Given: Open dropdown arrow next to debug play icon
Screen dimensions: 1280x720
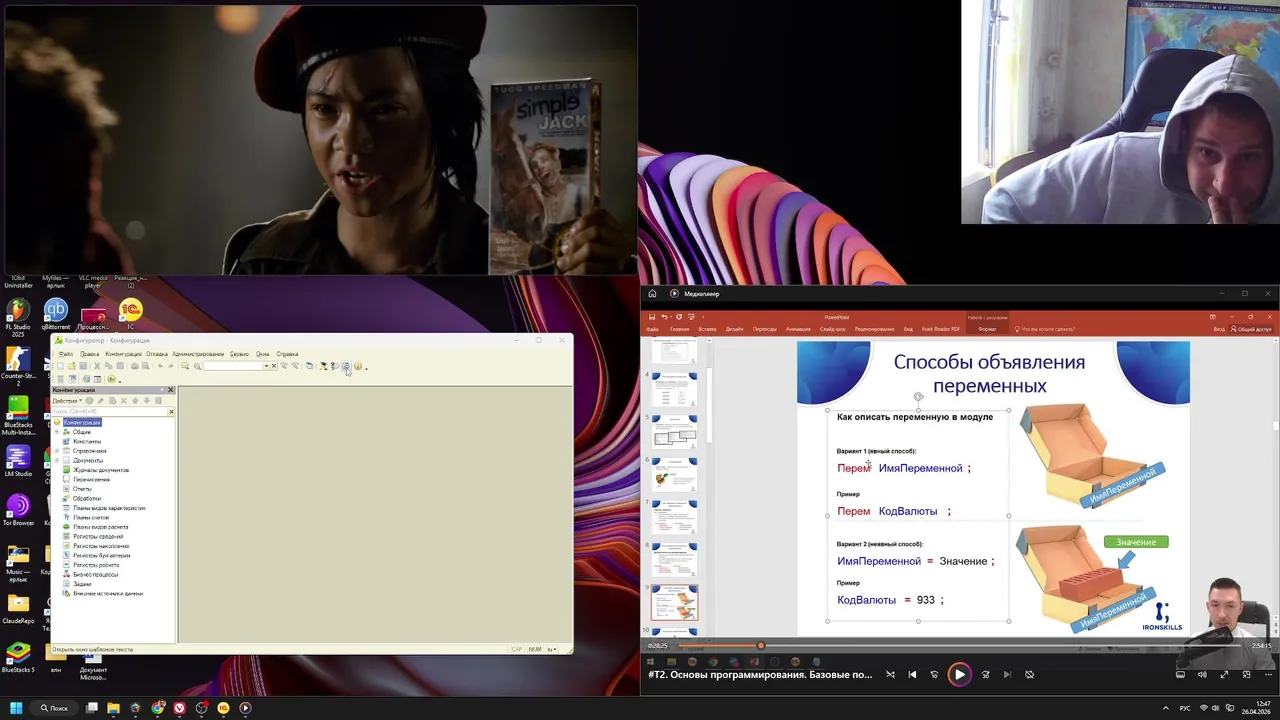Looking at the screenshot, I should click(120, 381).
